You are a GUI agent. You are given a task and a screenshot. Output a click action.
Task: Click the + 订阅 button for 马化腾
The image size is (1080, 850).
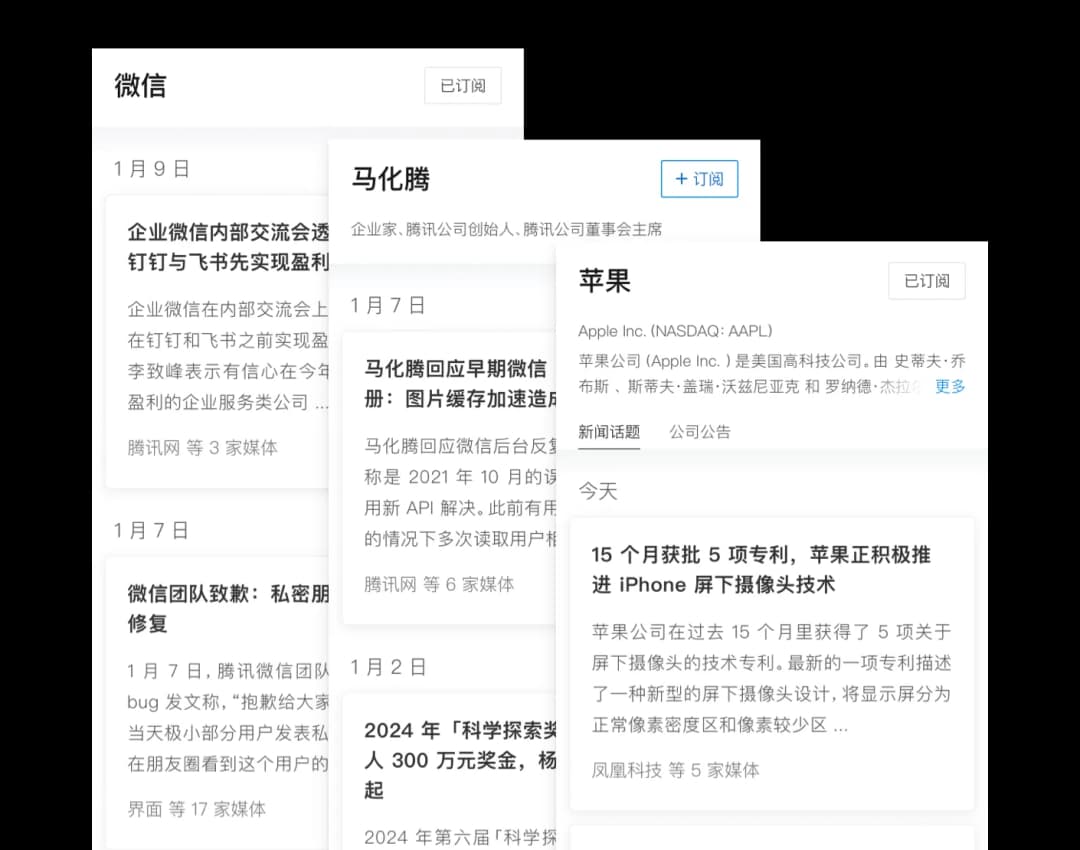tap(699, 179)
